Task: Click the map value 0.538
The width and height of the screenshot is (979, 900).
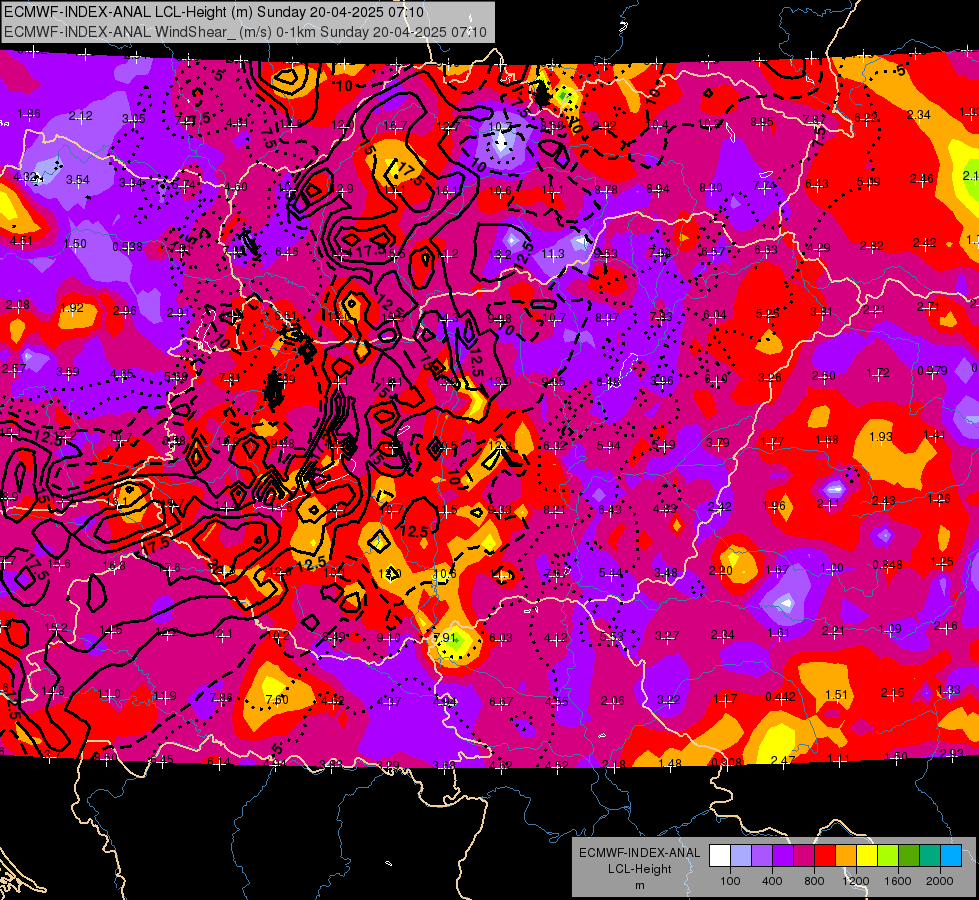Action: click(x=127, y=247)
